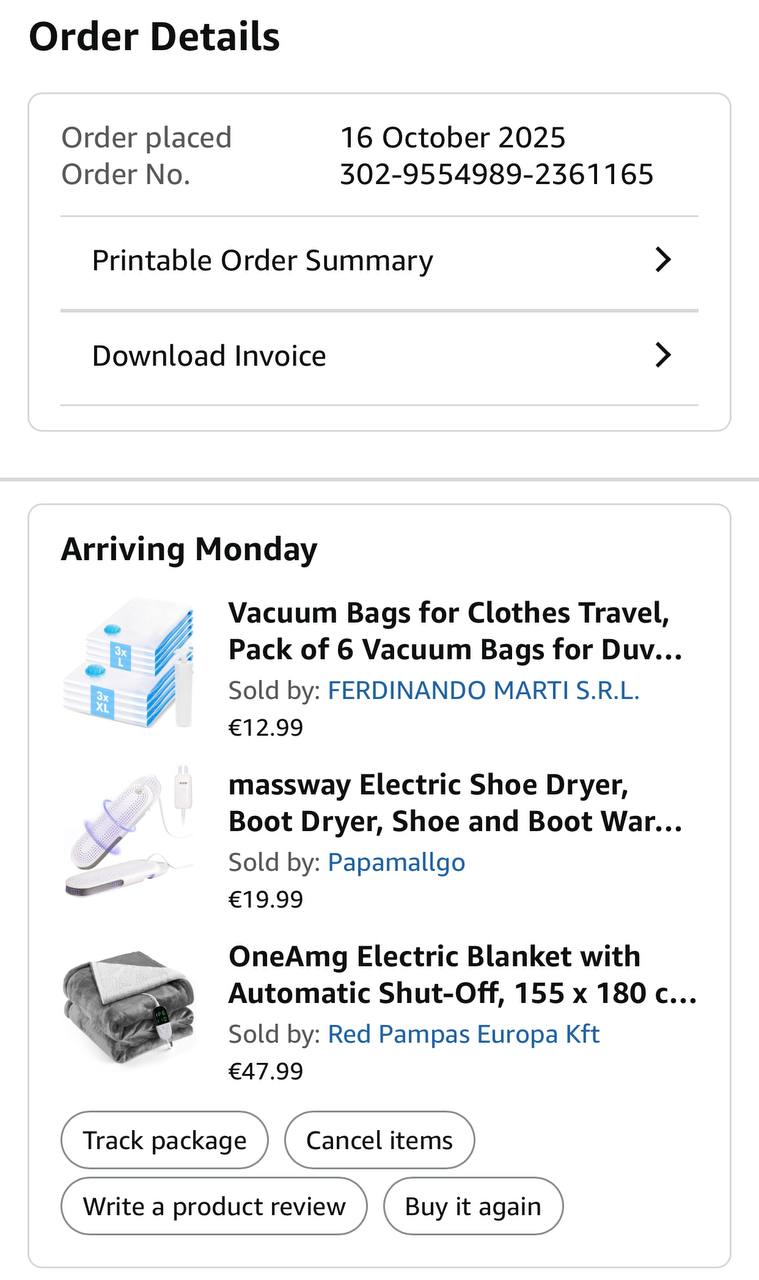
Task: Write a product review button
Action: (x=214, y=1206)
